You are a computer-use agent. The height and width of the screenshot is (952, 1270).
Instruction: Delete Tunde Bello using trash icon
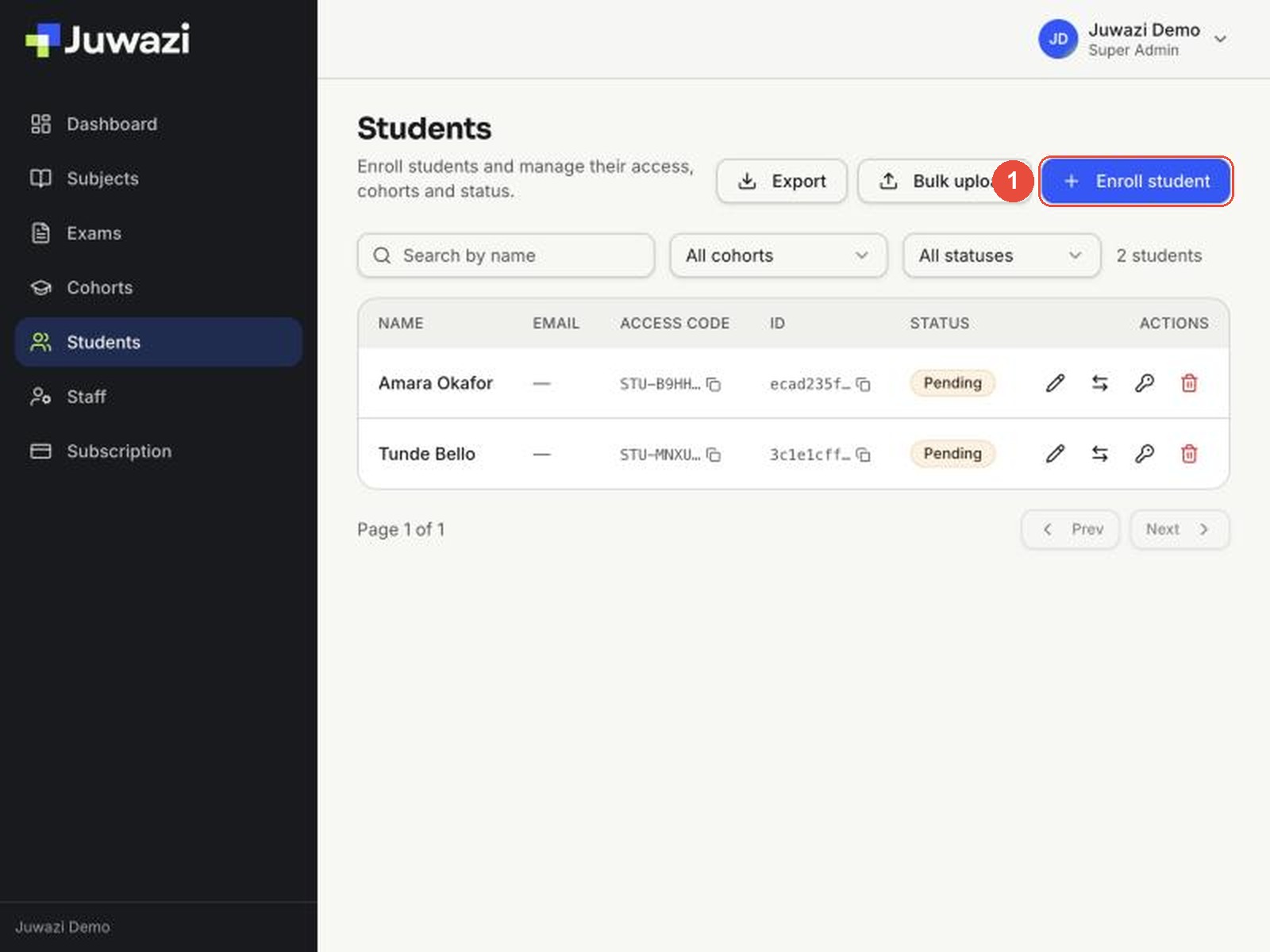coord(1189,454)
